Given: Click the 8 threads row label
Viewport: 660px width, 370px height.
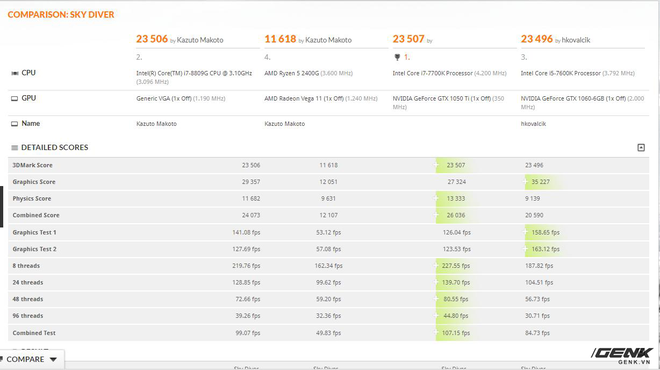Looking at the screenshot, I should point(26,266).
